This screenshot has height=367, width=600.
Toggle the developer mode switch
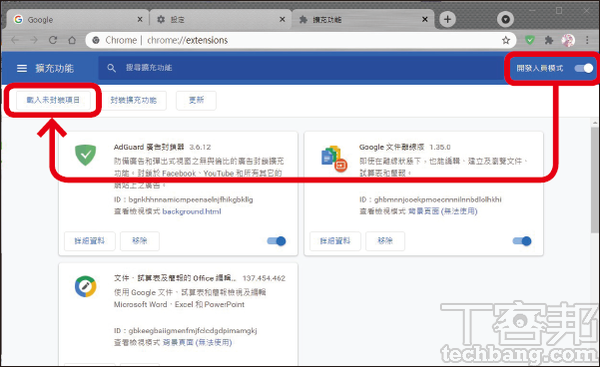coord(584,68)
